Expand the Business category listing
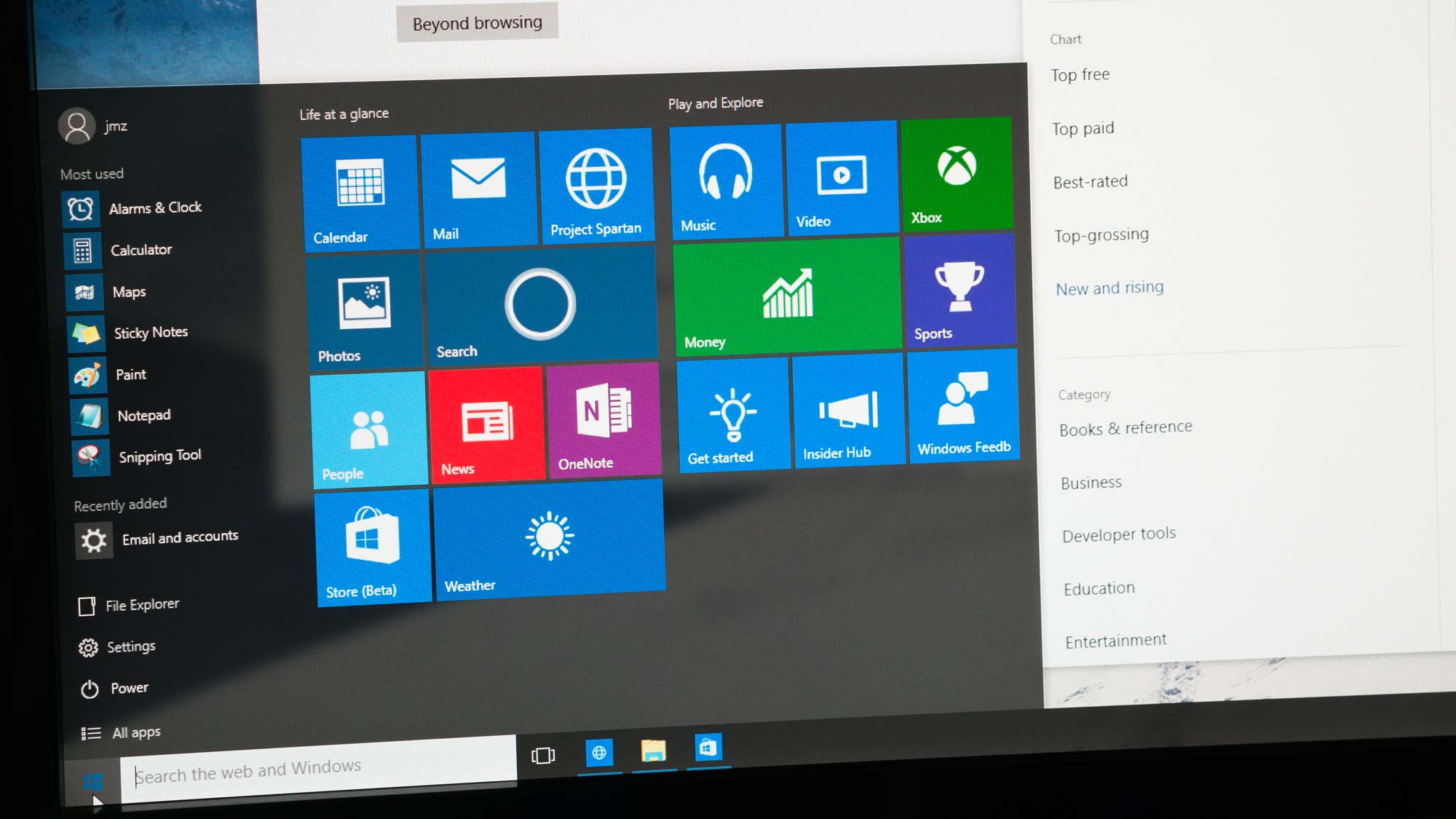This screenshot has height=819, width=1456. [1090, 481]
